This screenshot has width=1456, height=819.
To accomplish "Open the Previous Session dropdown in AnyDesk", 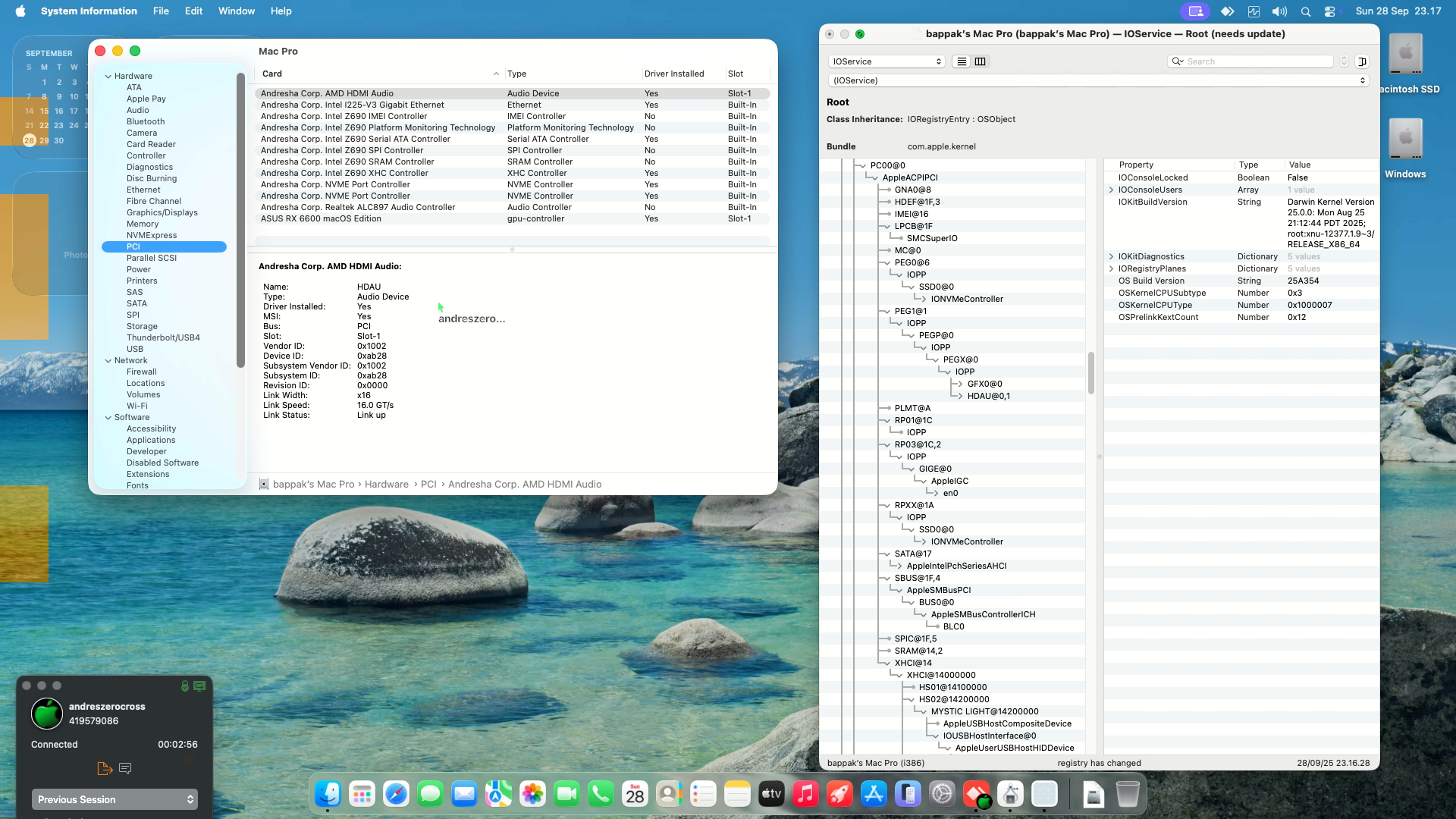I will click(115, 799).
